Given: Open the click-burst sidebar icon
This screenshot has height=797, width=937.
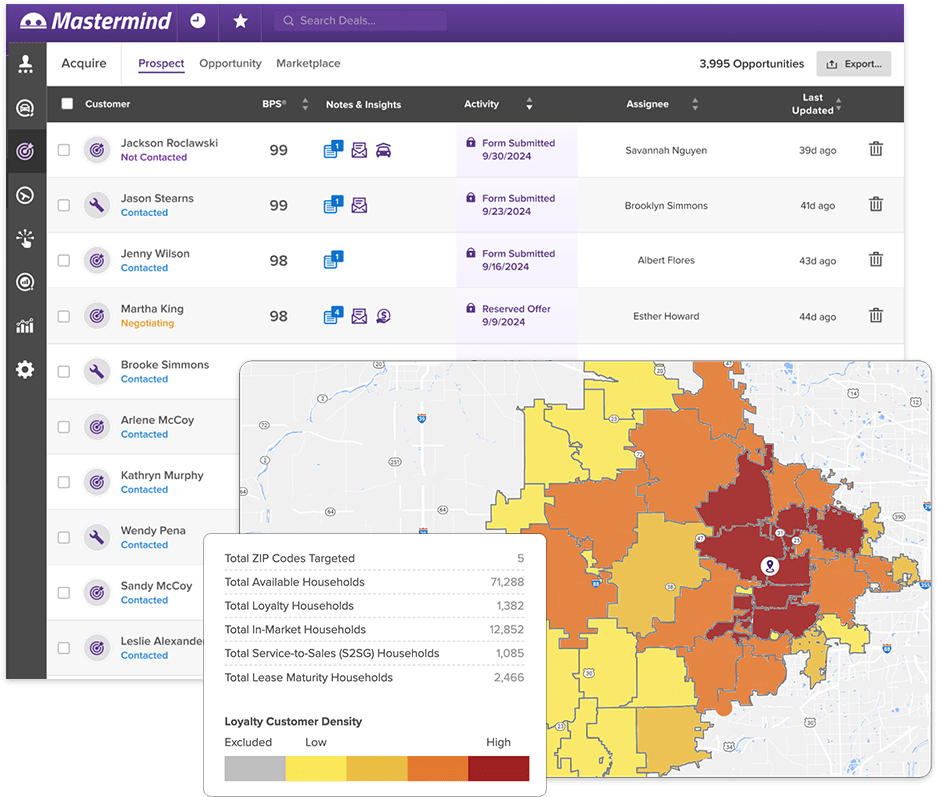Looking at the screenshot, I should pos(25,238).
